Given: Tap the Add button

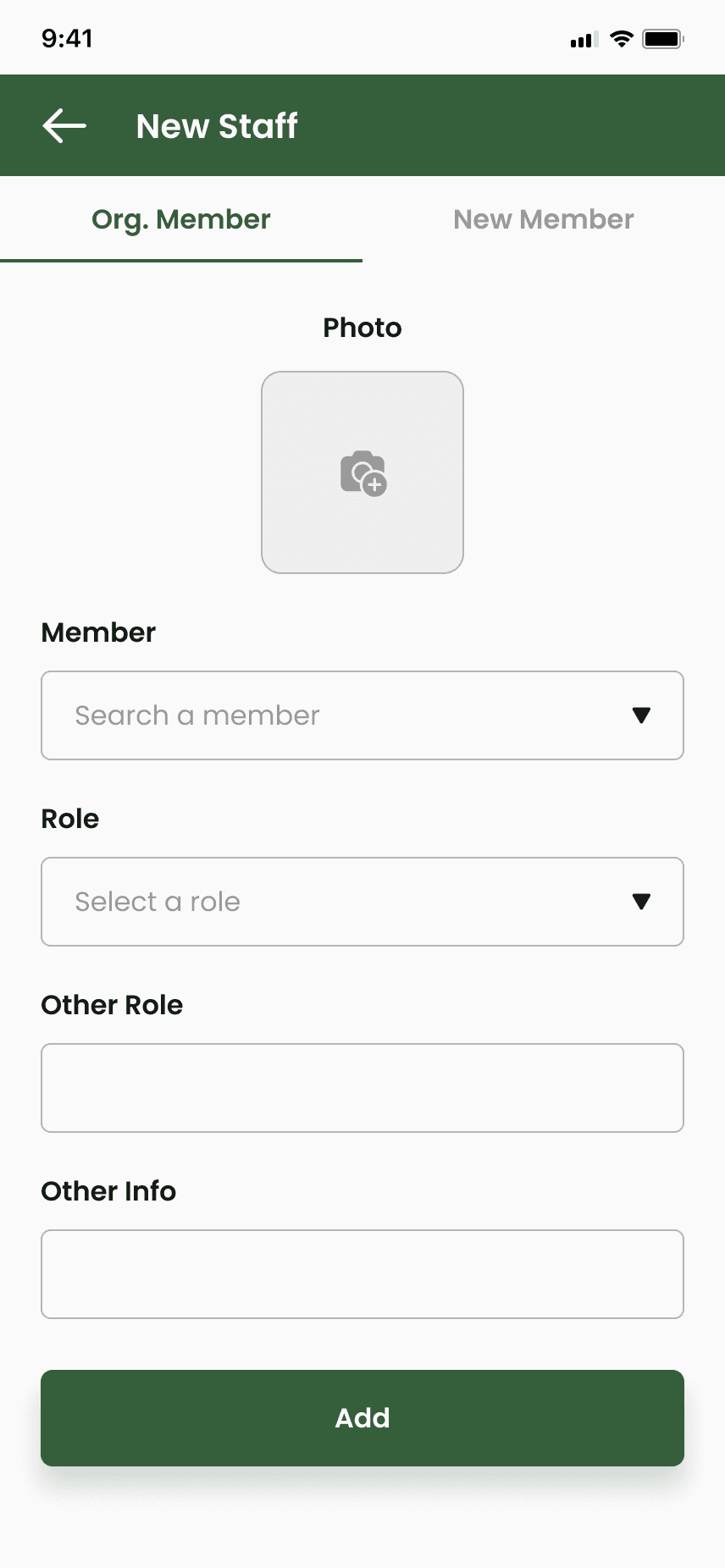Looking at the screenshot, I should point(362,1418).
